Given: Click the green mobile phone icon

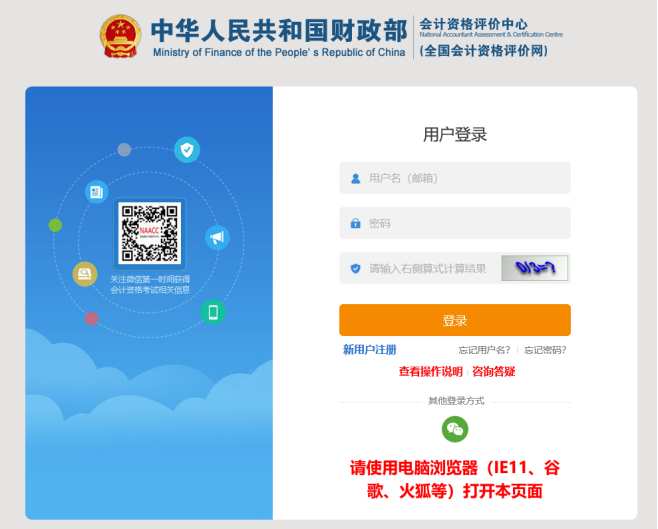Looking at the screenshot, I should tap(213, 312).
